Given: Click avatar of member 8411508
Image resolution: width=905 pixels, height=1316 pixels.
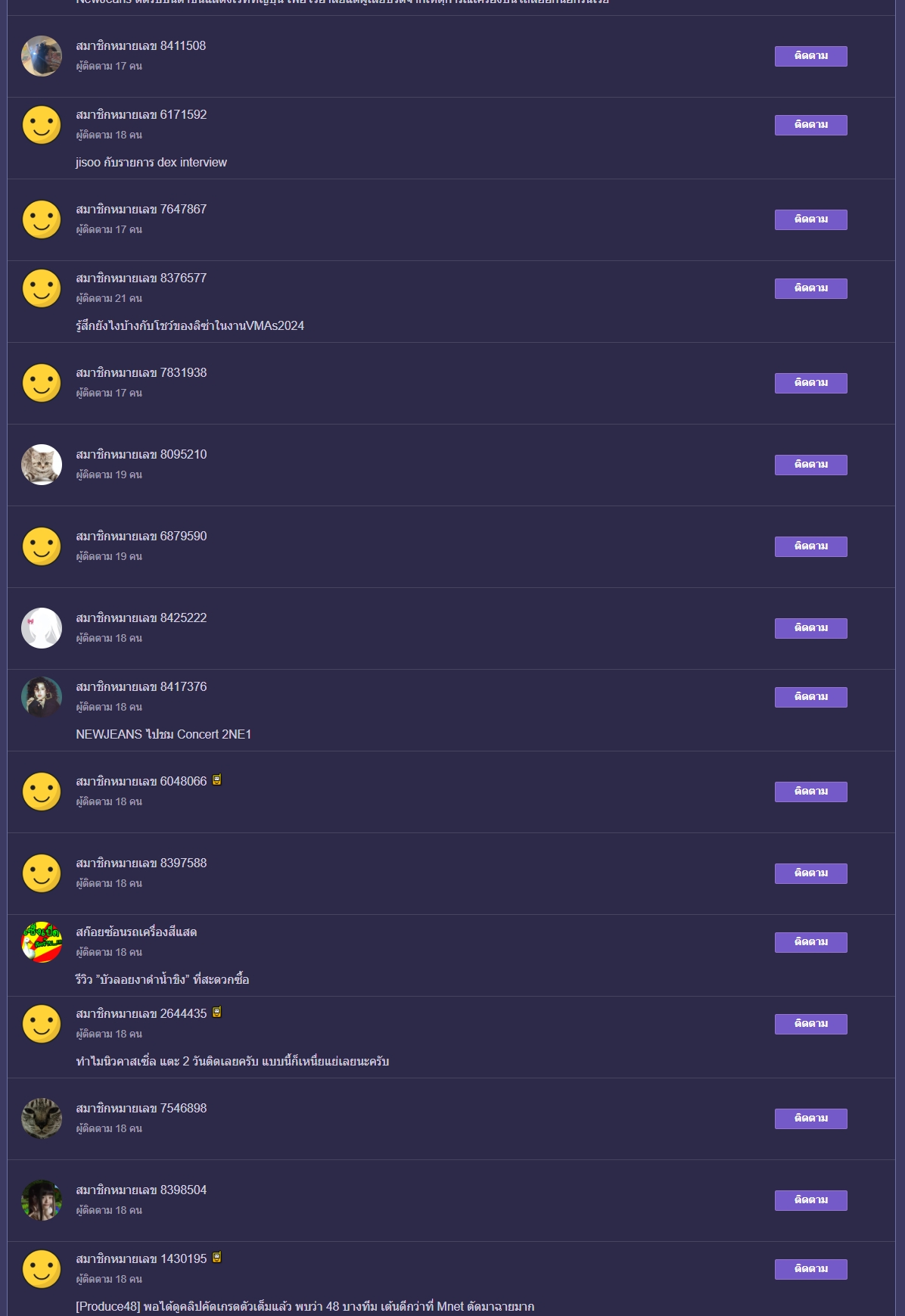Looking at the screenshot, I should click(x=42, y=56).
